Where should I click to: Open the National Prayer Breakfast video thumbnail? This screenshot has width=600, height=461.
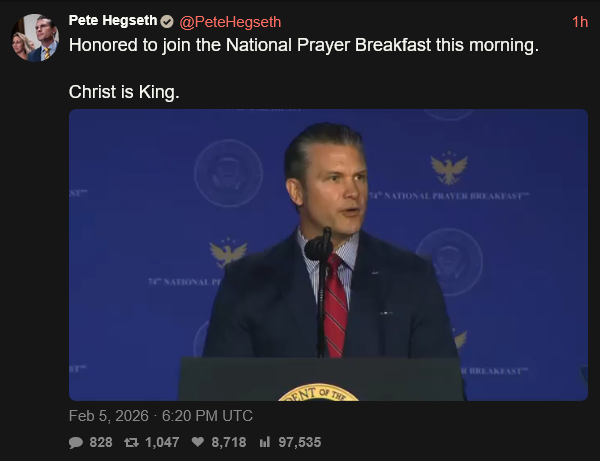point(328,255)
